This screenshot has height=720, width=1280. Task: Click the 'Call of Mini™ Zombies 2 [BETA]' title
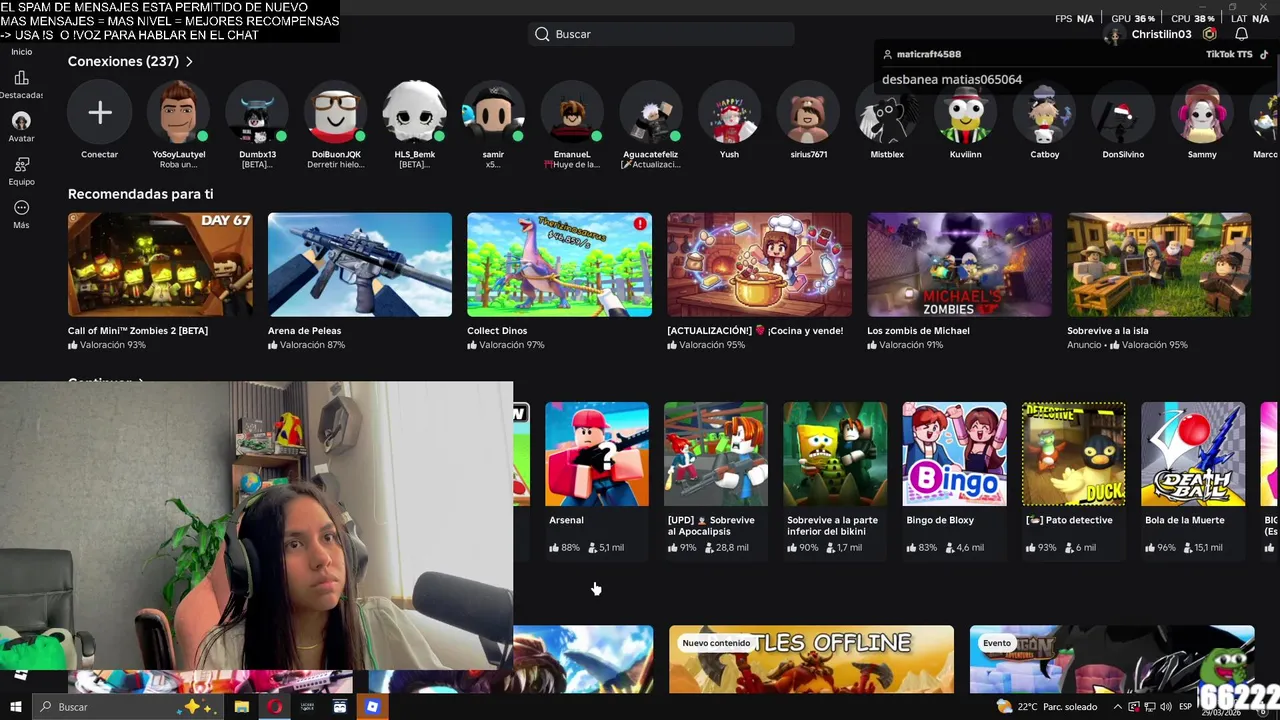coord(138,331)
